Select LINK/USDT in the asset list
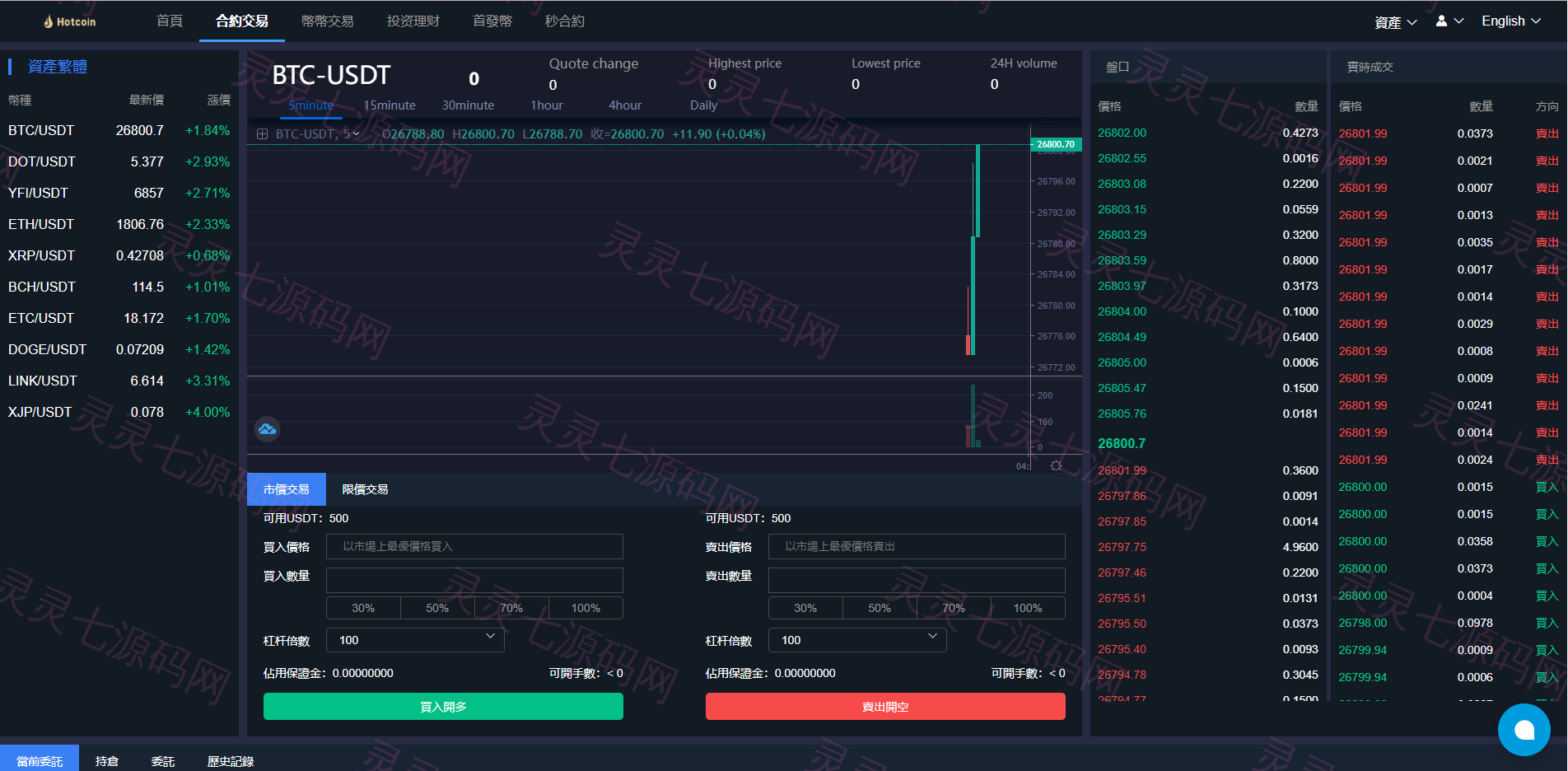The width and height of the screenshot is (1568, 771). [119, 381]
